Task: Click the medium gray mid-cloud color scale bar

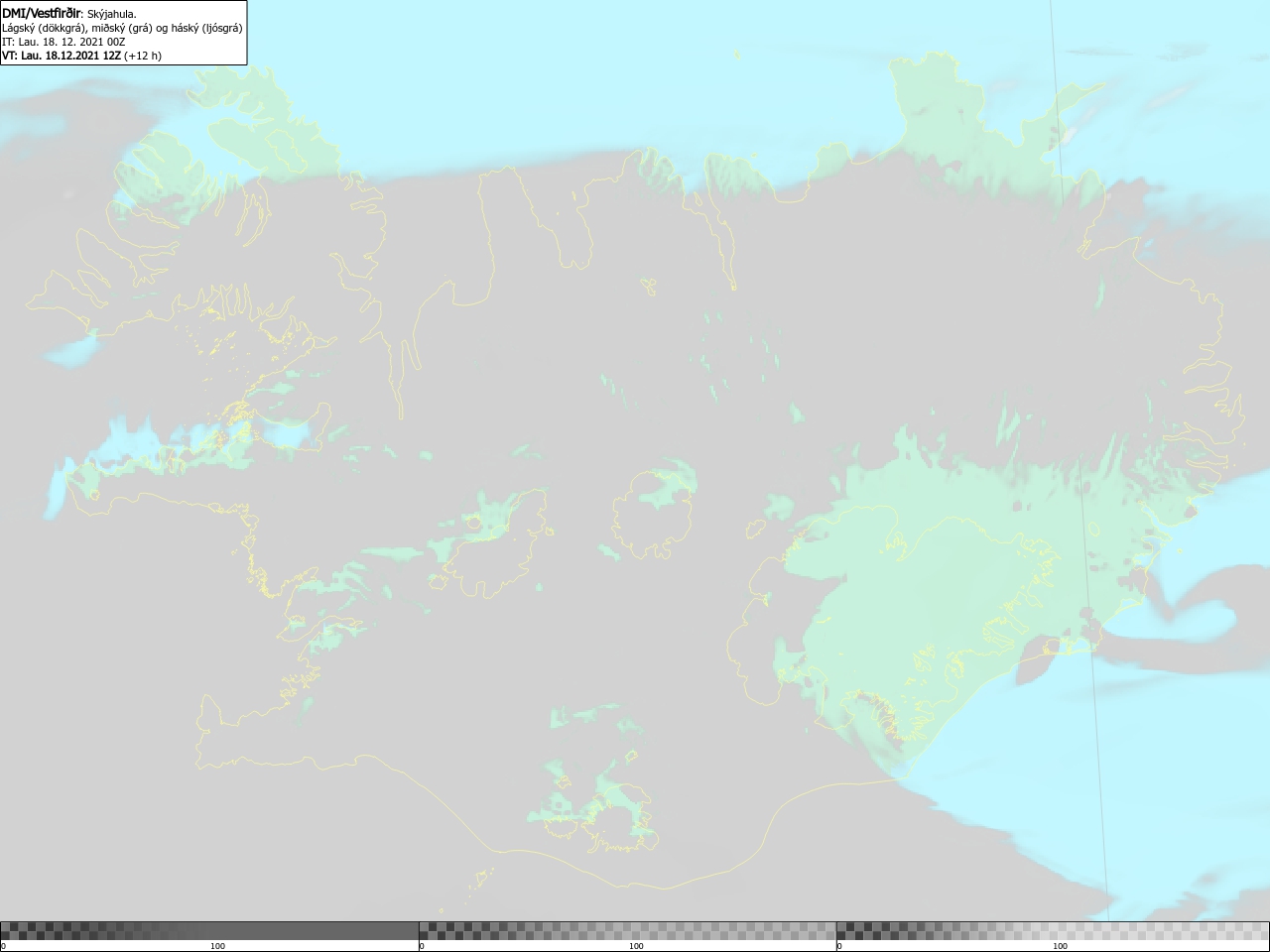Action: pyautogui.click(x=627, y=931)
